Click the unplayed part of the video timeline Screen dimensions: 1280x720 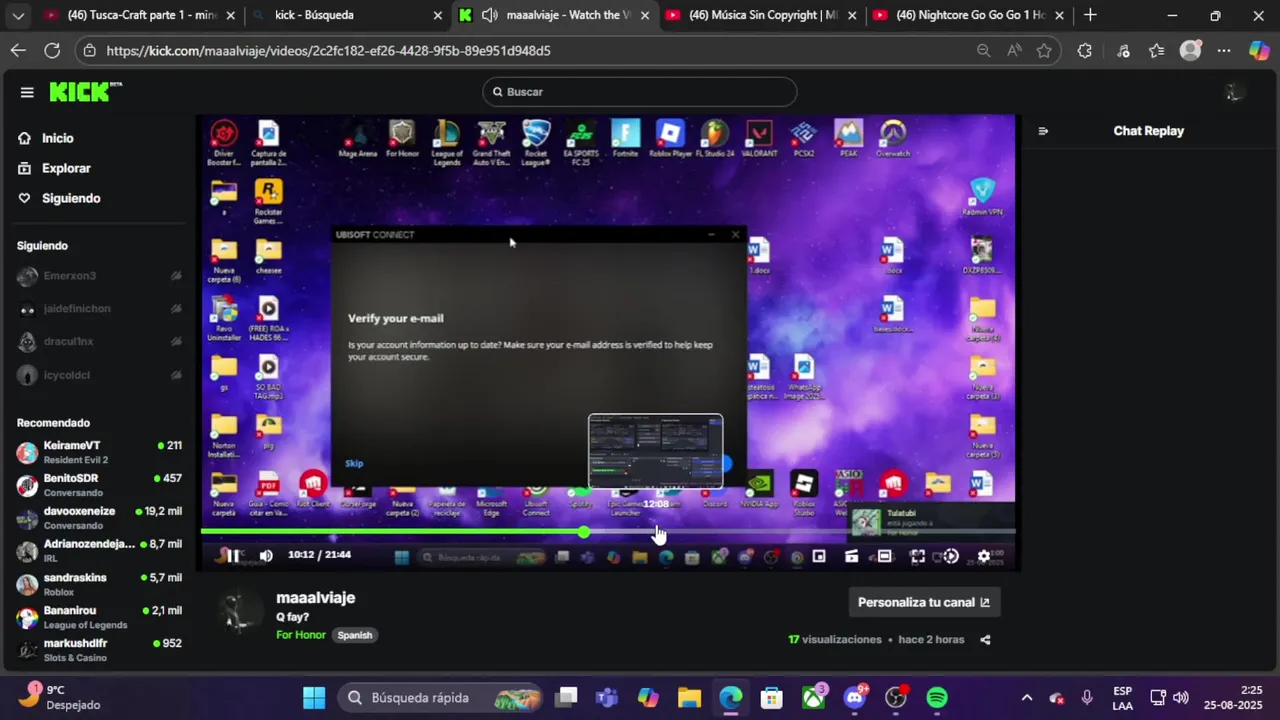point(800,532)
